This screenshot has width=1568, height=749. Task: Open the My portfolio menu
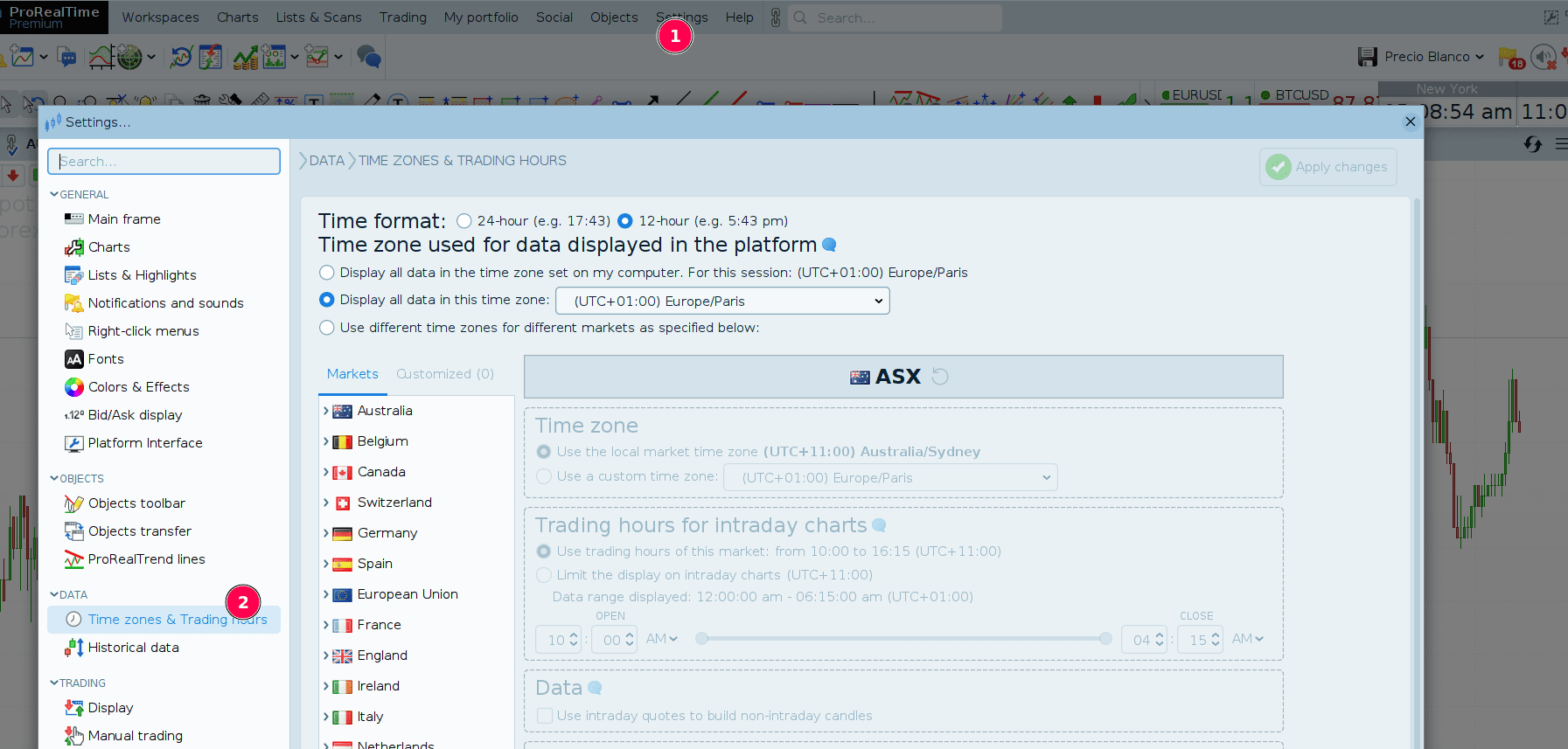click(x=481, y=17)
